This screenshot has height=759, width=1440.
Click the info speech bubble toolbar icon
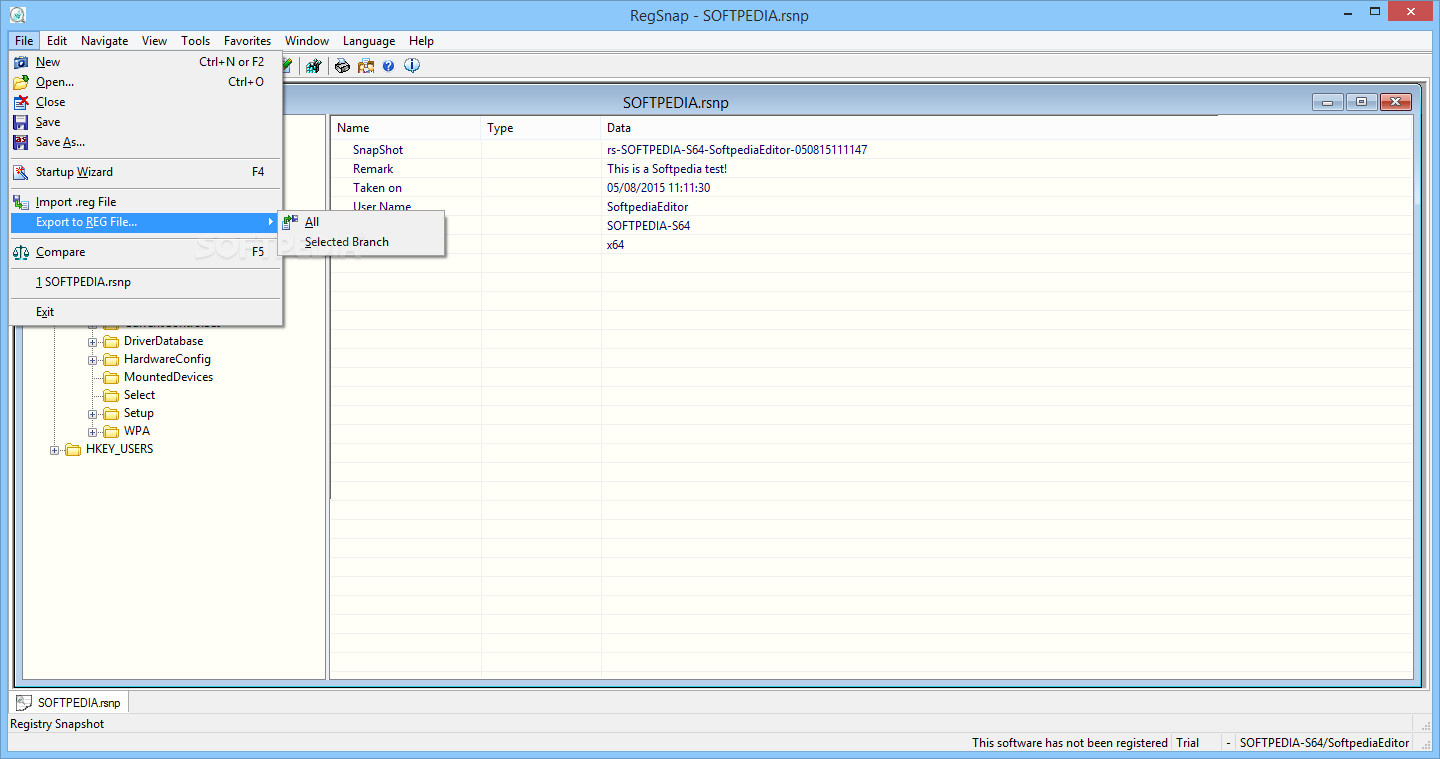tap(411, 66)
